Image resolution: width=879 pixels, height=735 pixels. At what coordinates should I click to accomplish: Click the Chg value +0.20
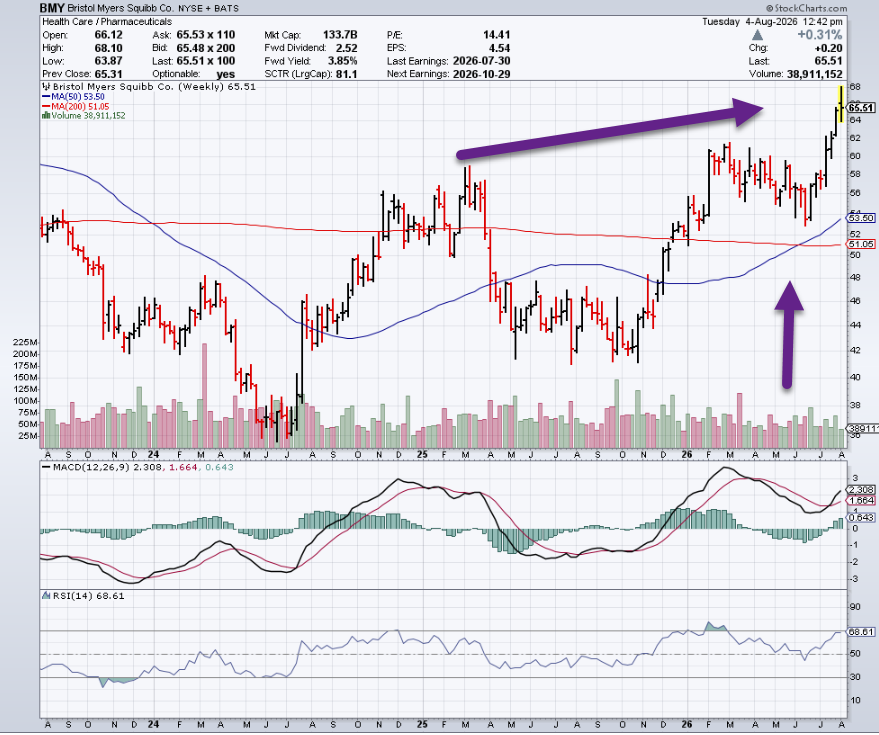pos(829,48)
